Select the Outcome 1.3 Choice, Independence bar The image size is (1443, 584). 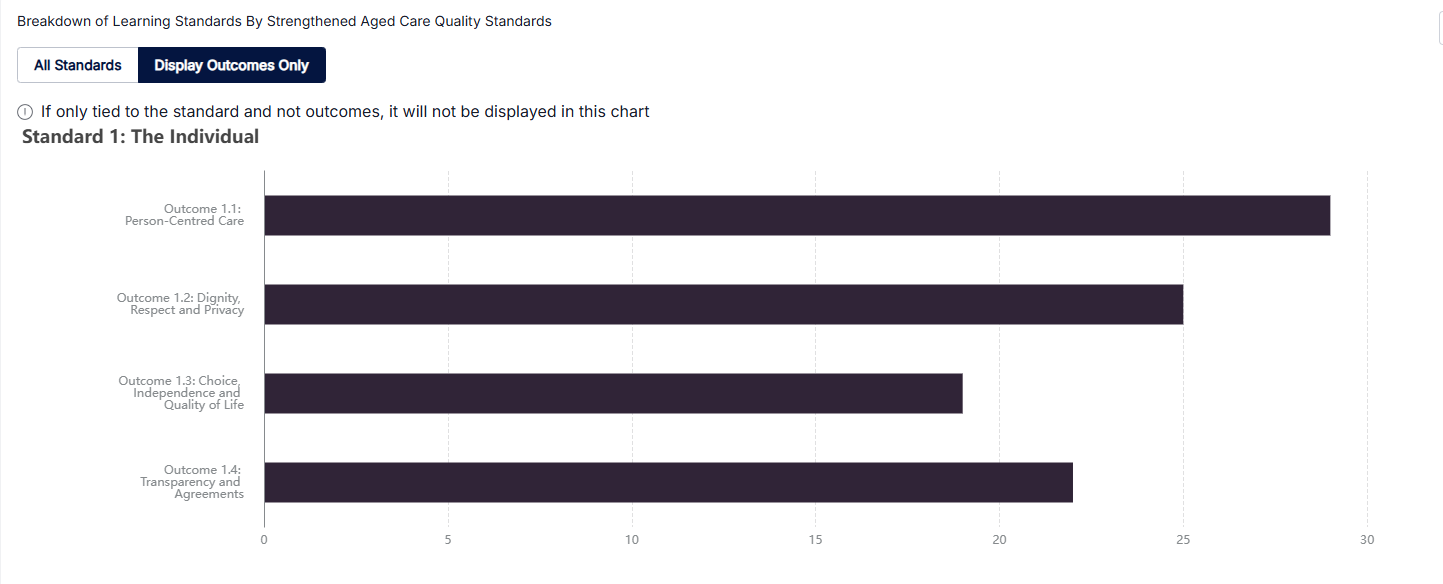click(x=613, y=393)
